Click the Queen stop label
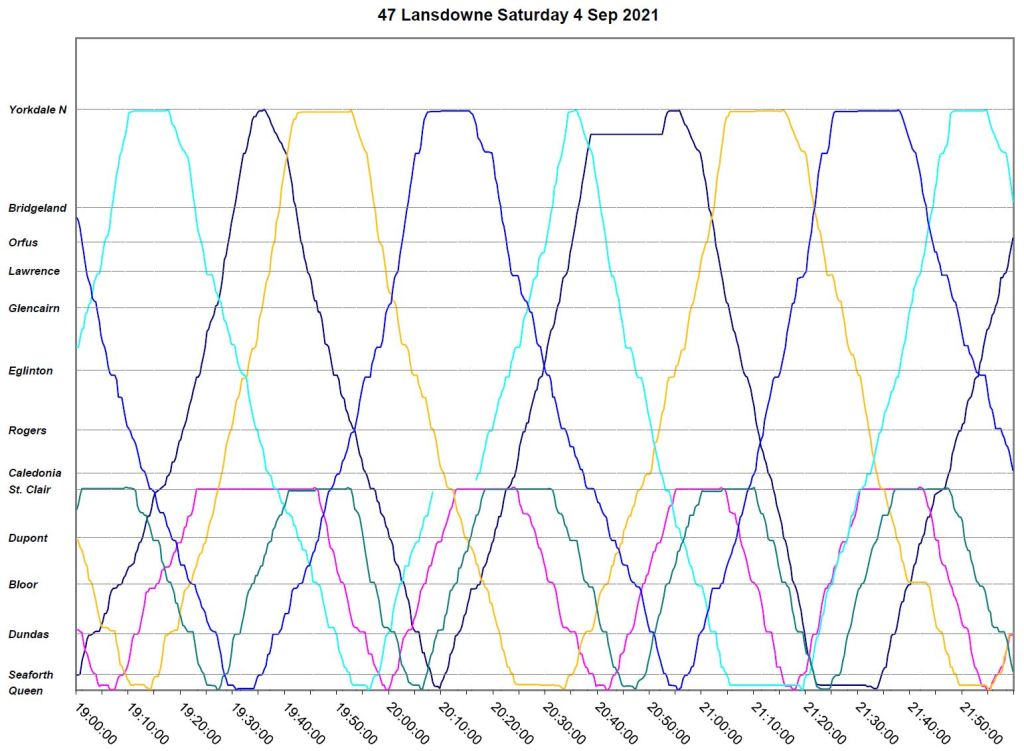1024x751 pixels. [25, 690]
